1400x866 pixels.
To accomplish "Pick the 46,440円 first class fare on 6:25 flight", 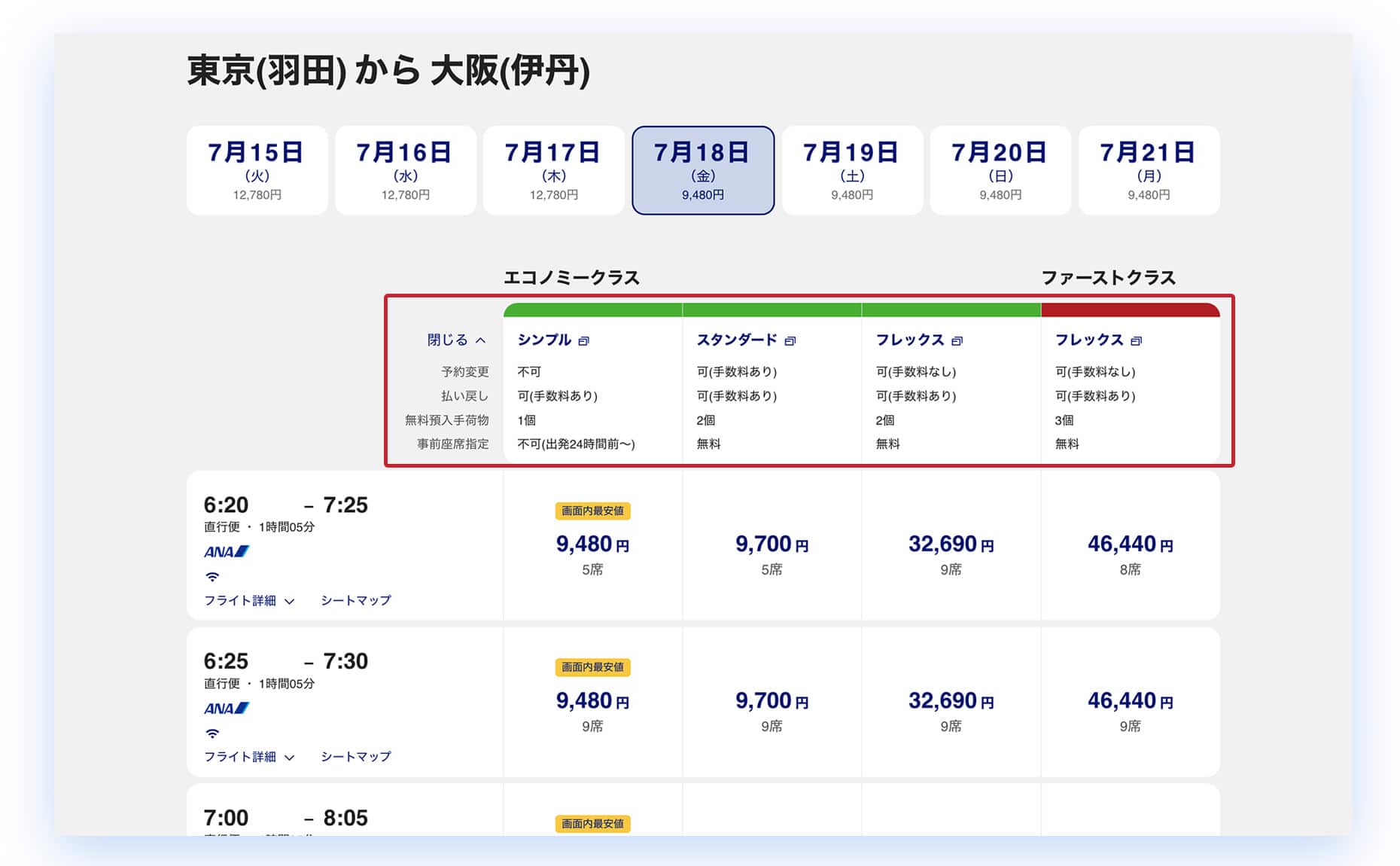I will coord(1130,701).
